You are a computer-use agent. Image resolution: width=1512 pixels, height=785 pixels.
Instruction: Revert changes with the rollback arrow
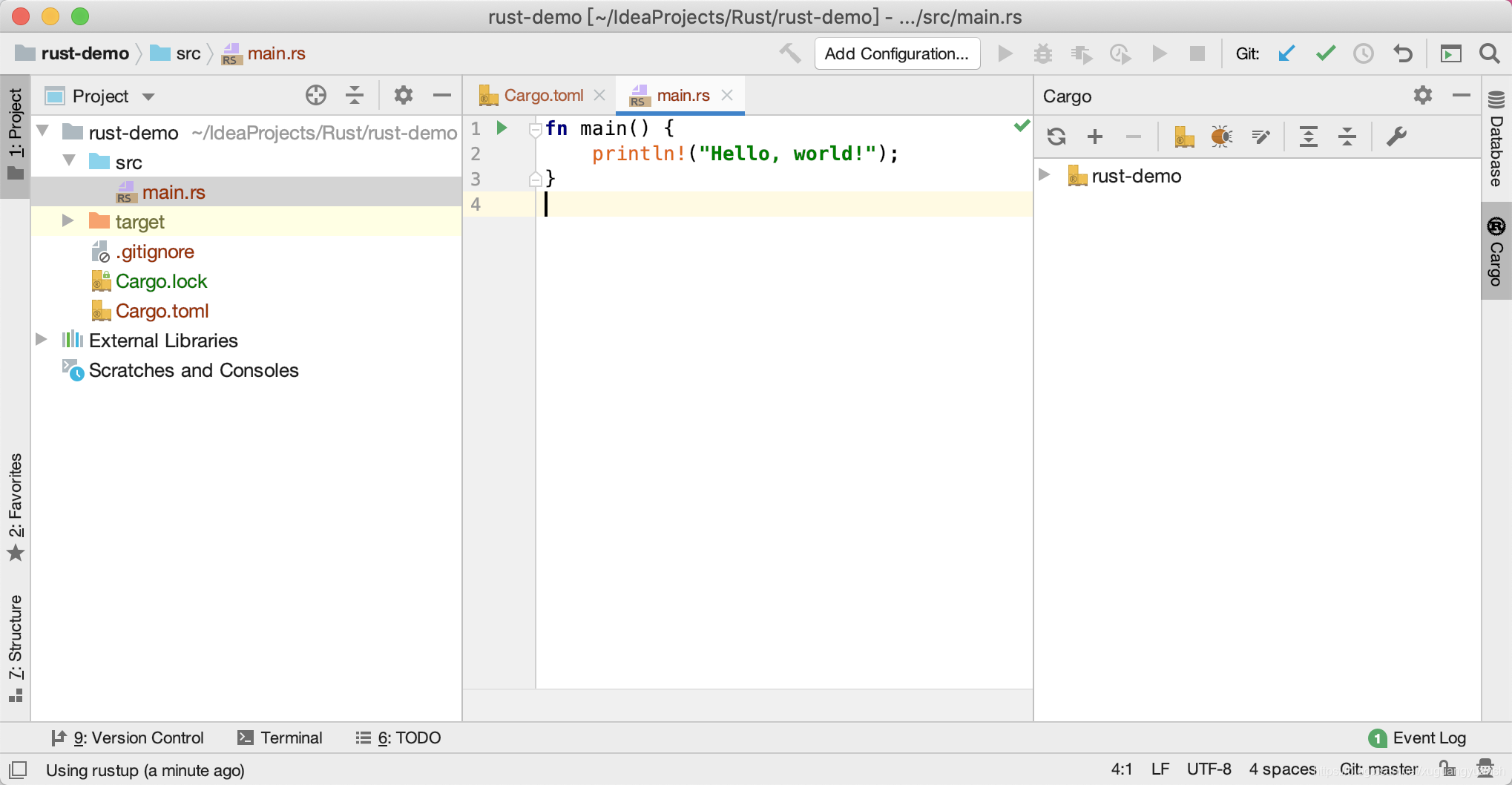click(x=1402, y=53)
